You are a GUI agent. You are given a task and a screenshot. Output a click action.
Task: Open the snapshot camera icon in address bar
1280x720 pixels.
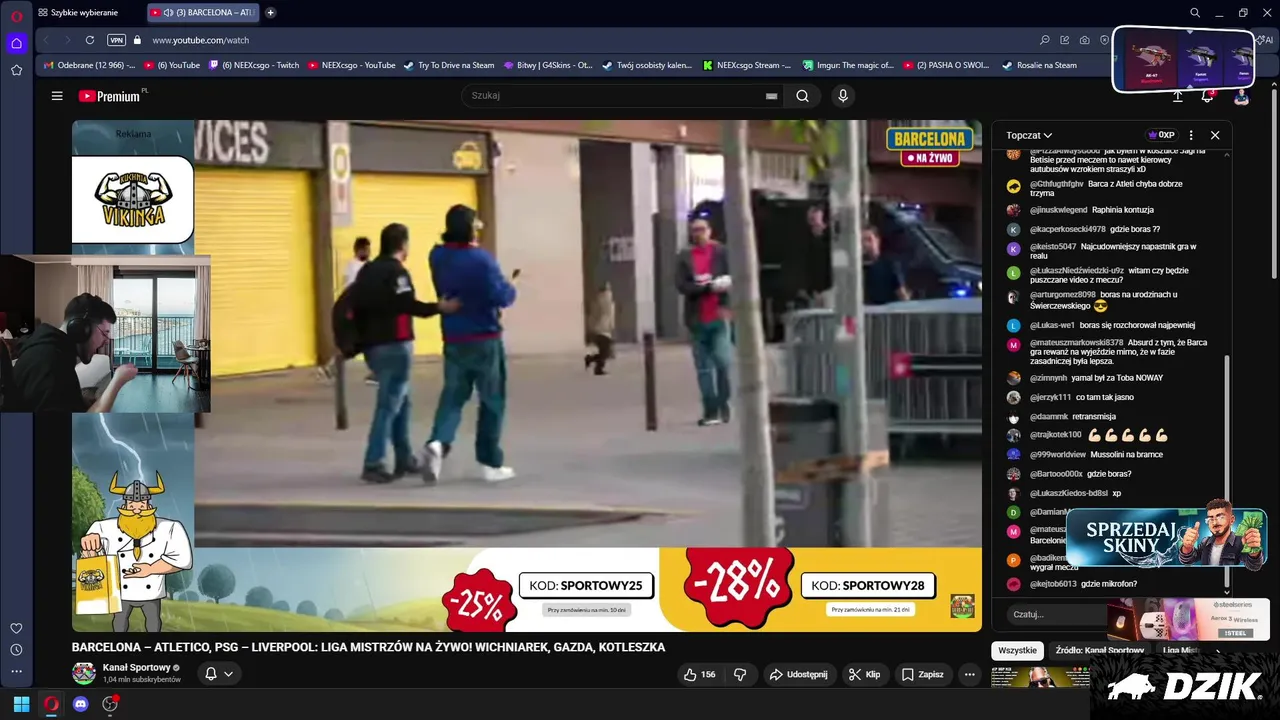click(1085, 40)
